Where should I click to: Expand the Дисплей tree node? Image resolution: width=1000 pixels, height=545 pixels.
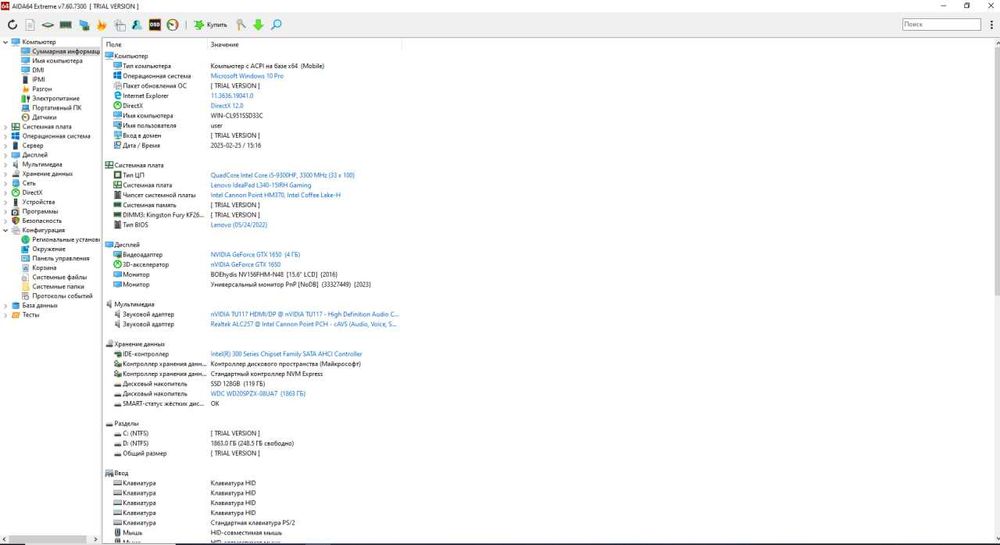(x=6, y=155)
